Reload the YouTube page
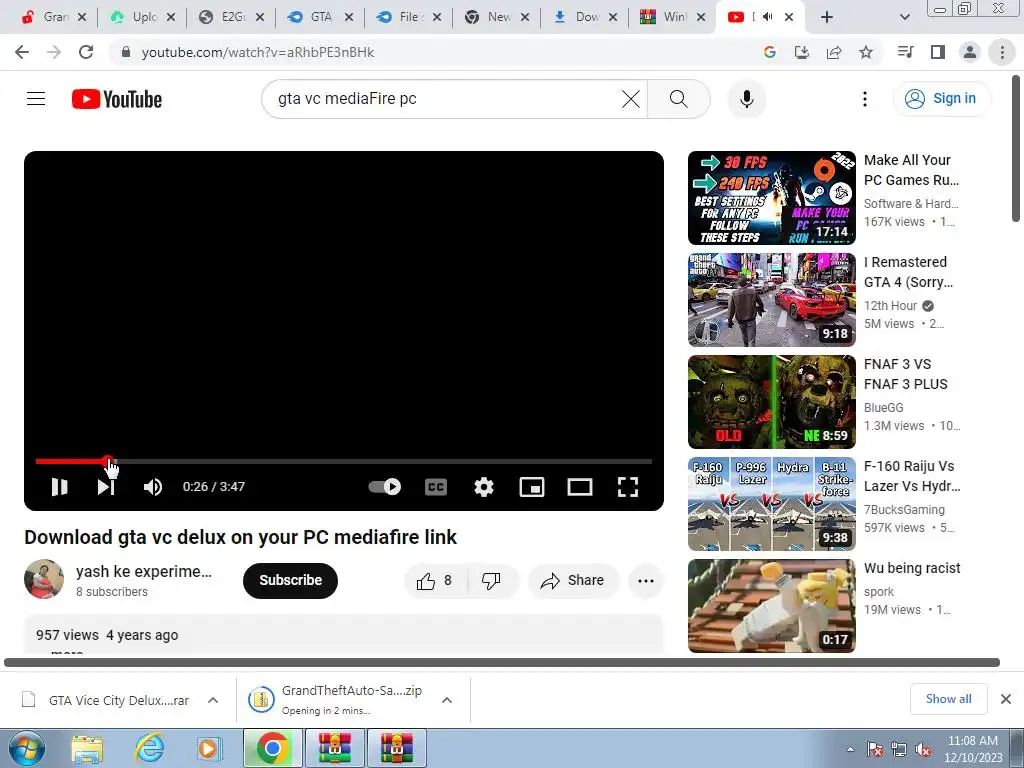This screenshot has height=768, width=1024. [x=86, y=52]
